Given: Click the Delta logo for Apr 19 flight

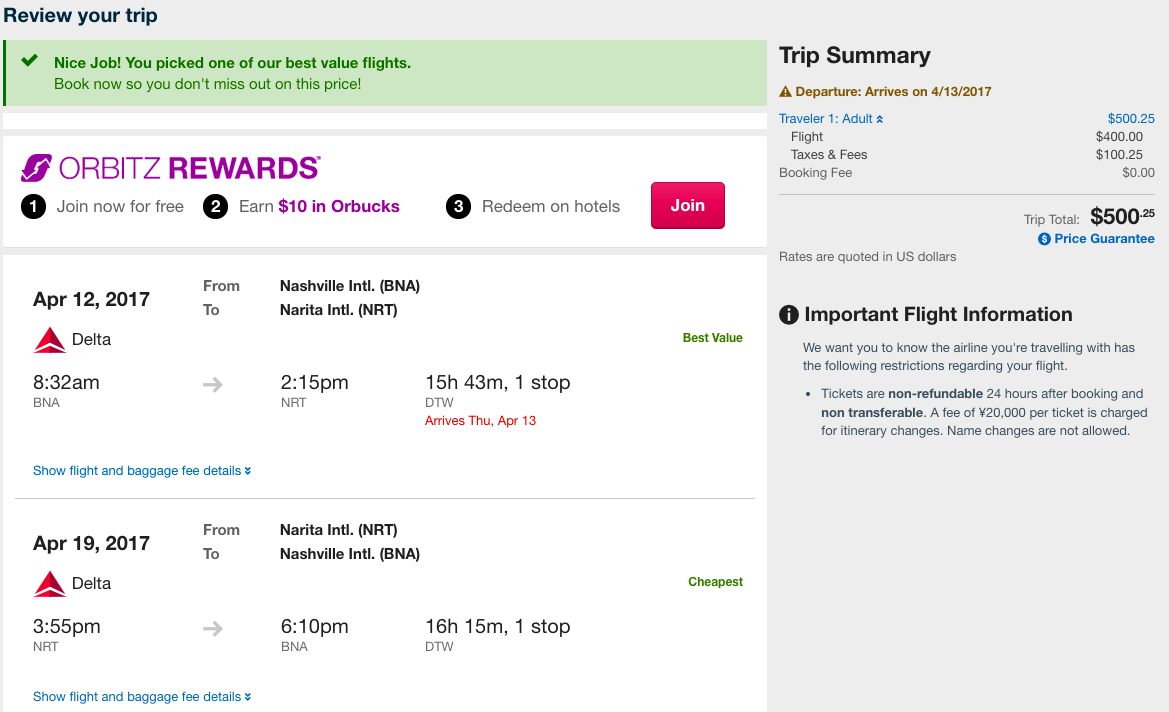Looking at the screenshot, I should pos(50,584).
